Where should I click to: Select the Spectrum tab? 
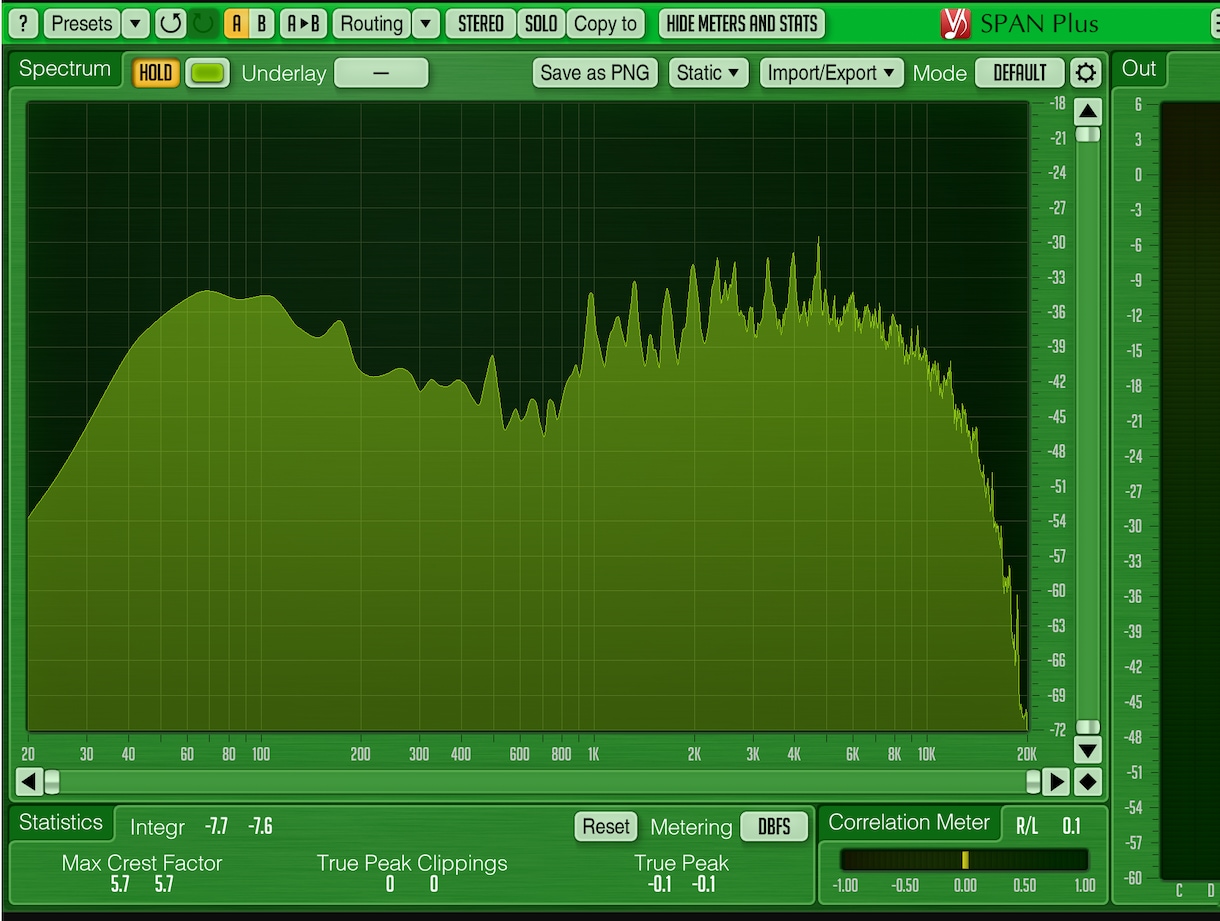(65, 69)
